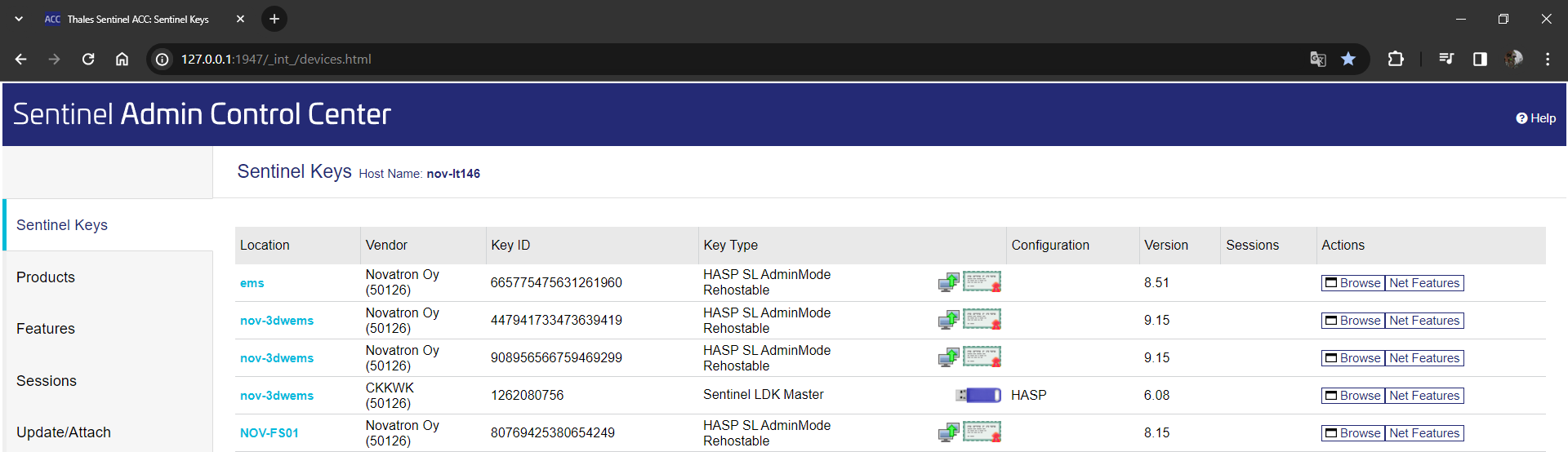
Task: Open the tab search dropdown arrow
Action: [x=19, y=19]
